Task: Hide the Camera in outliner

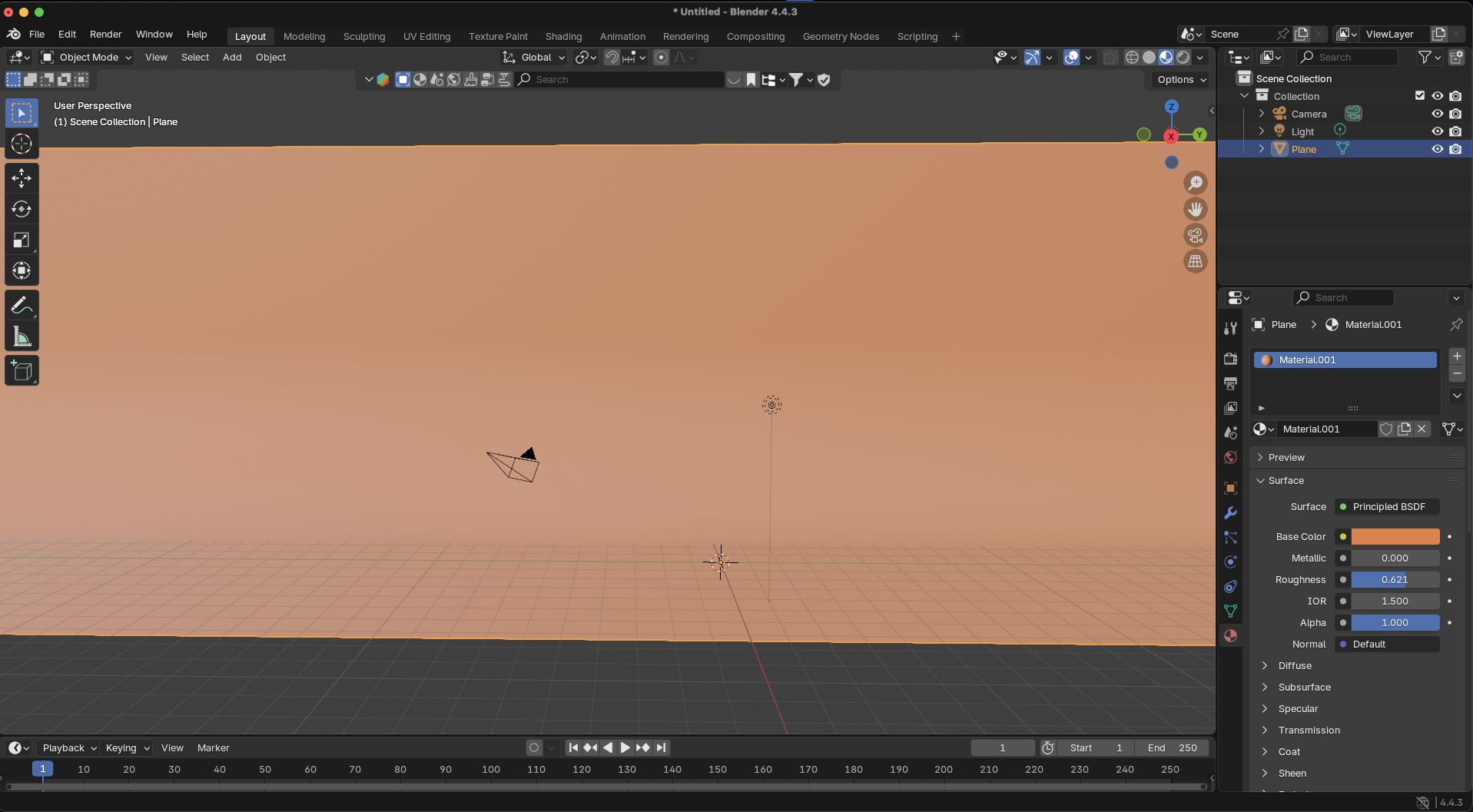Action: (x=1437, y=114)
